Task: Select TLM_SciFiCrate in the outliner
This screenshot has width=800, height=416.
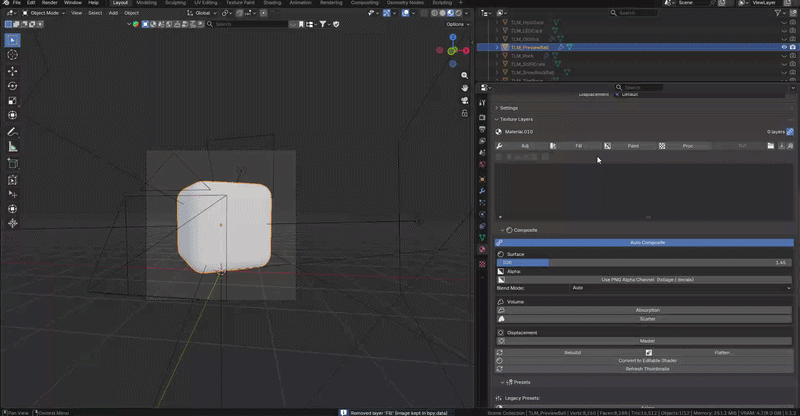Action: [528, 64]
